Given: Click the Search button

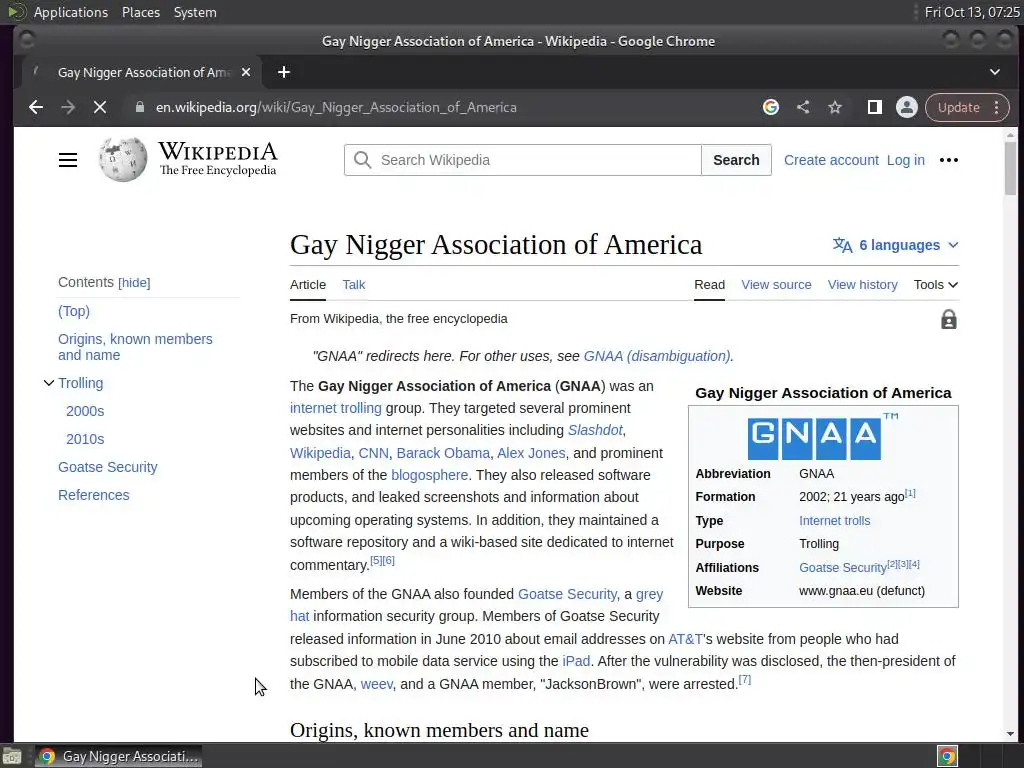Looking at the screenshot, I should point(736,160).
